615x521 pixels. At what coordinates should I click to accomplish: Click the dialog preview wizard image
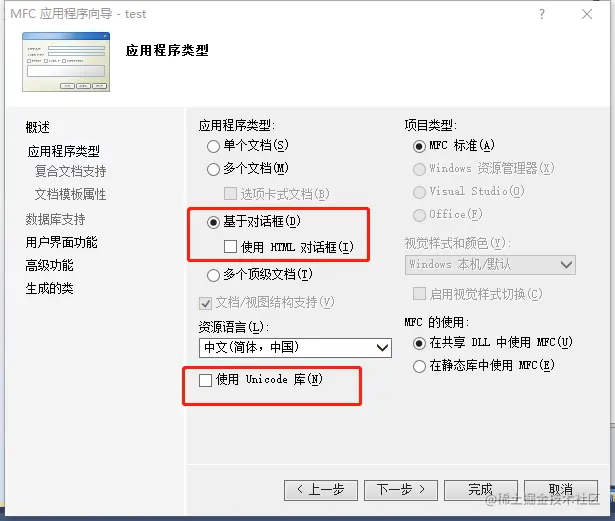66,62
